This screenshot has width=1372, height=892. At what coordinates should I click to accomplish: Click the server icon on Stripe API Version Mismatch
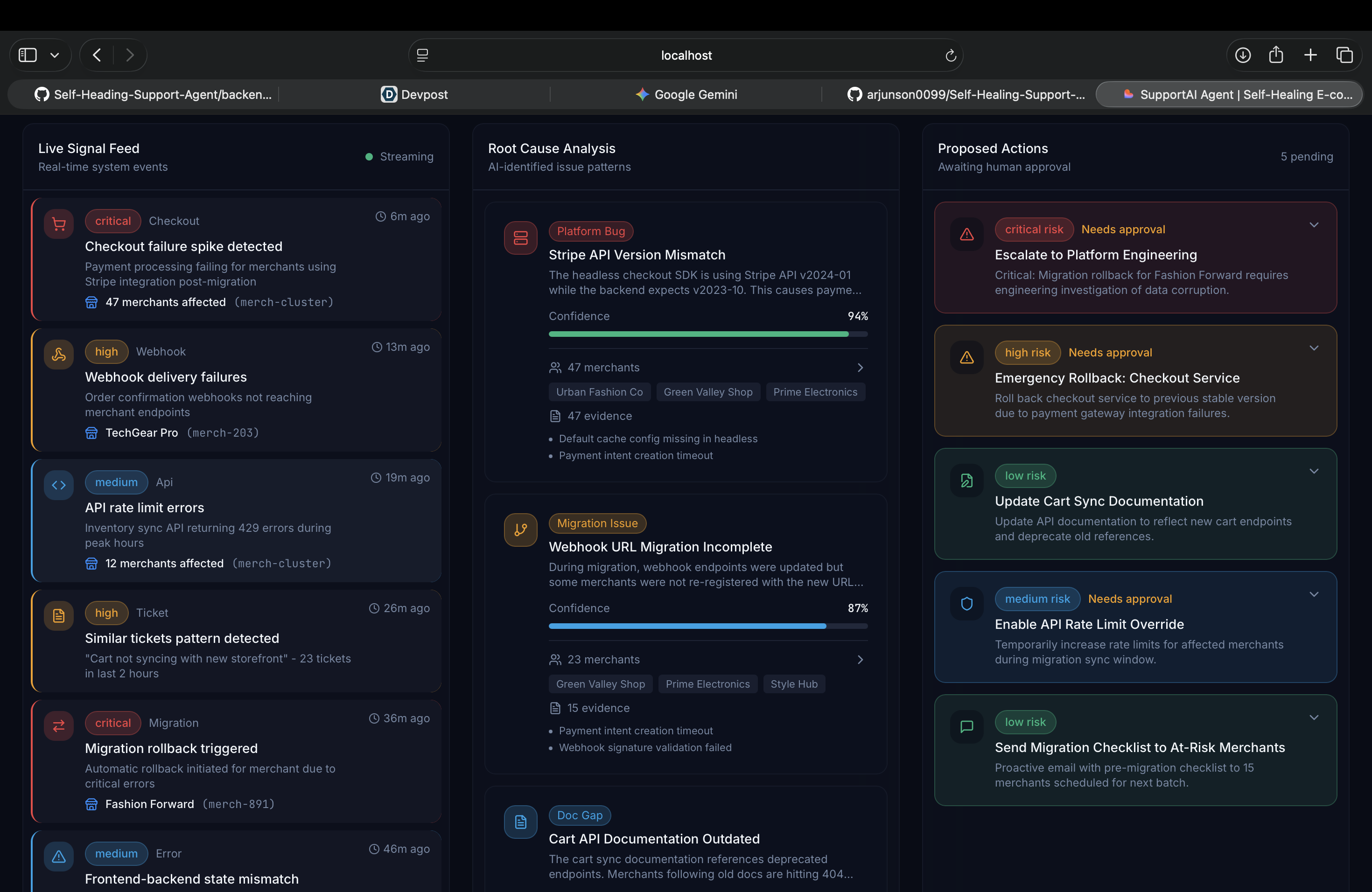520,238
